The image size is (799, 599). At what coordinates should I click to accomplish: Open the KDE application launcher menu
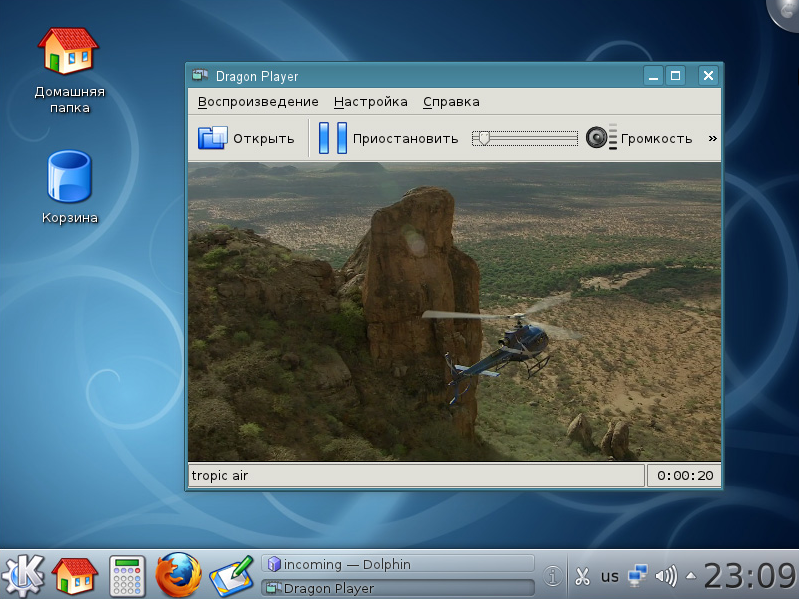click(22, 576)
